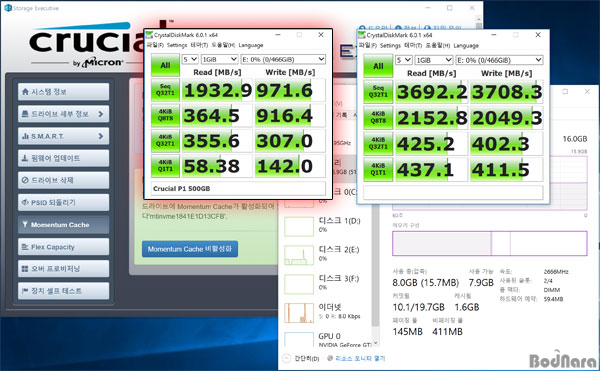Open Settings menu in right CrystalDiskMark
600x371 pixels.
point(390,46)
